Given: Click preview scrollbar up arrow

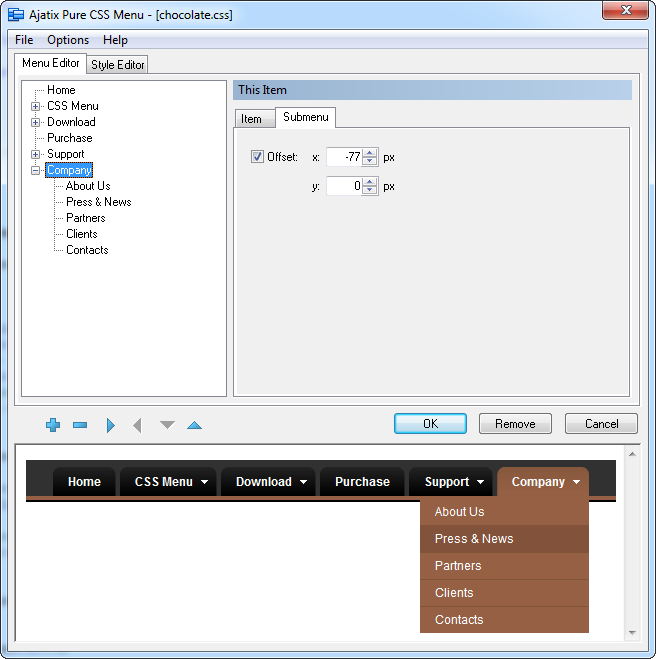Looking at the screenshot, I should 632,454.
